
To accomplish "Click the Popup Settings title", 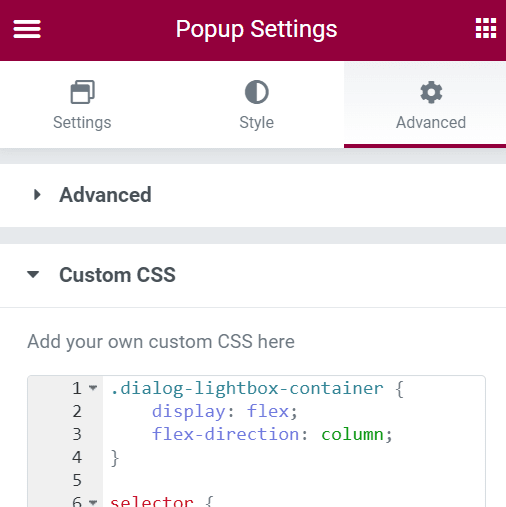I will click(256, 29).
